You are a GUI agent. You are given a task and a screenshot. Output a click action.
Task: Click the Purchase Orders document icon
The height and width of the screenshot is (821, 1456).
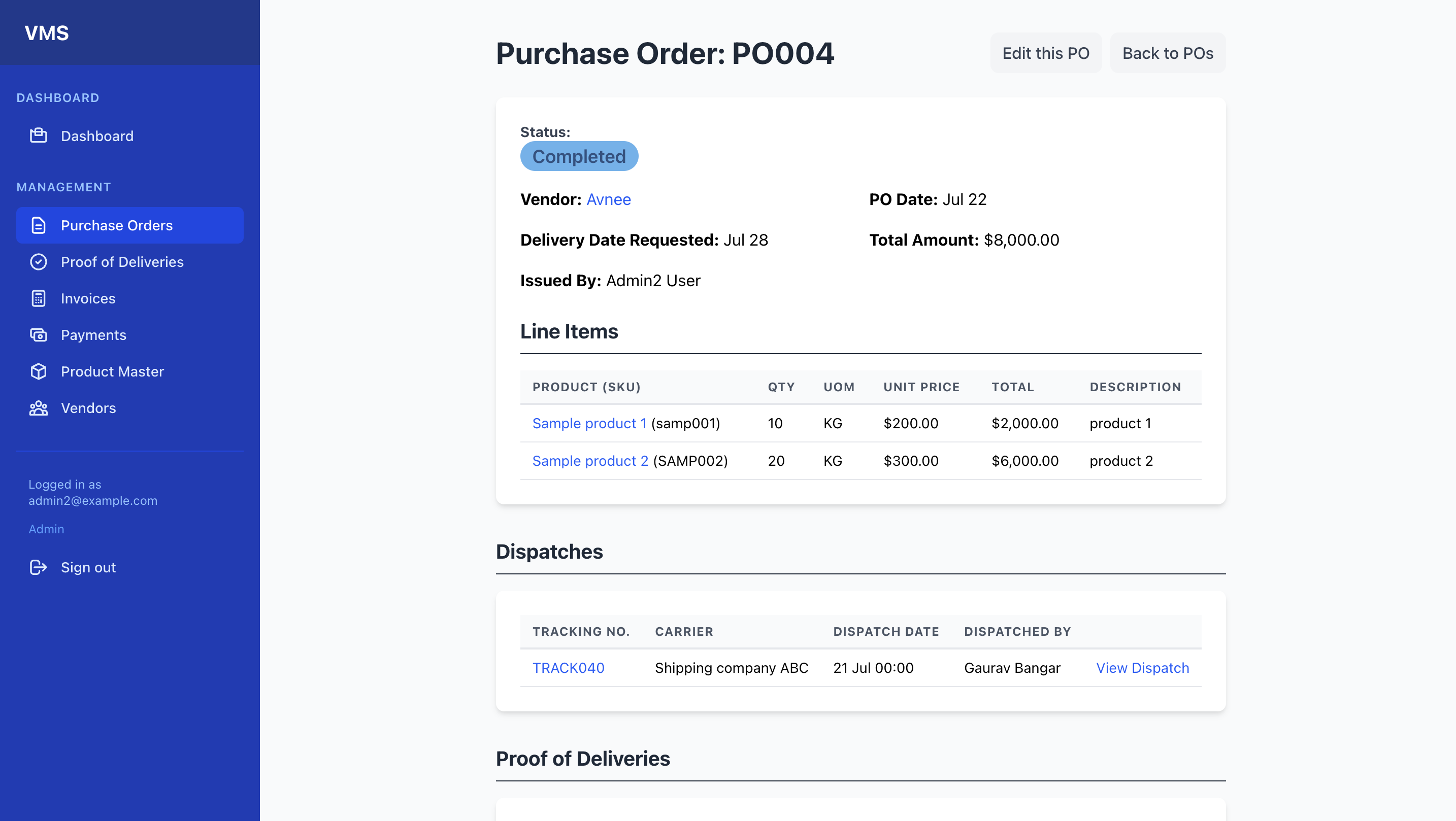[x=39, y=225]
